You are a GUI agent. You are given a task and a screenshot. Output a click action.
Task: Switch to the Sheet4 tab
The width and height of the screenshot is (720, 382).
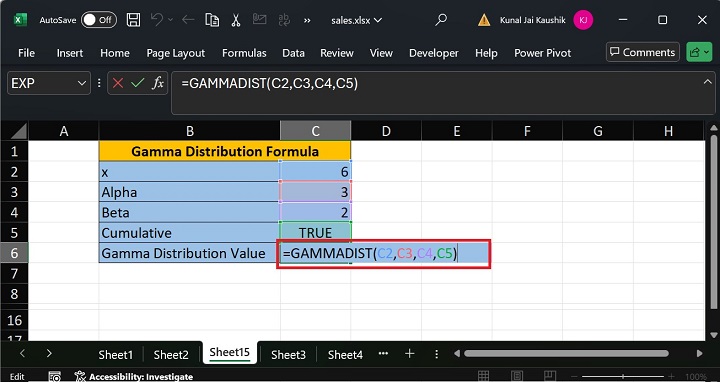345,354
